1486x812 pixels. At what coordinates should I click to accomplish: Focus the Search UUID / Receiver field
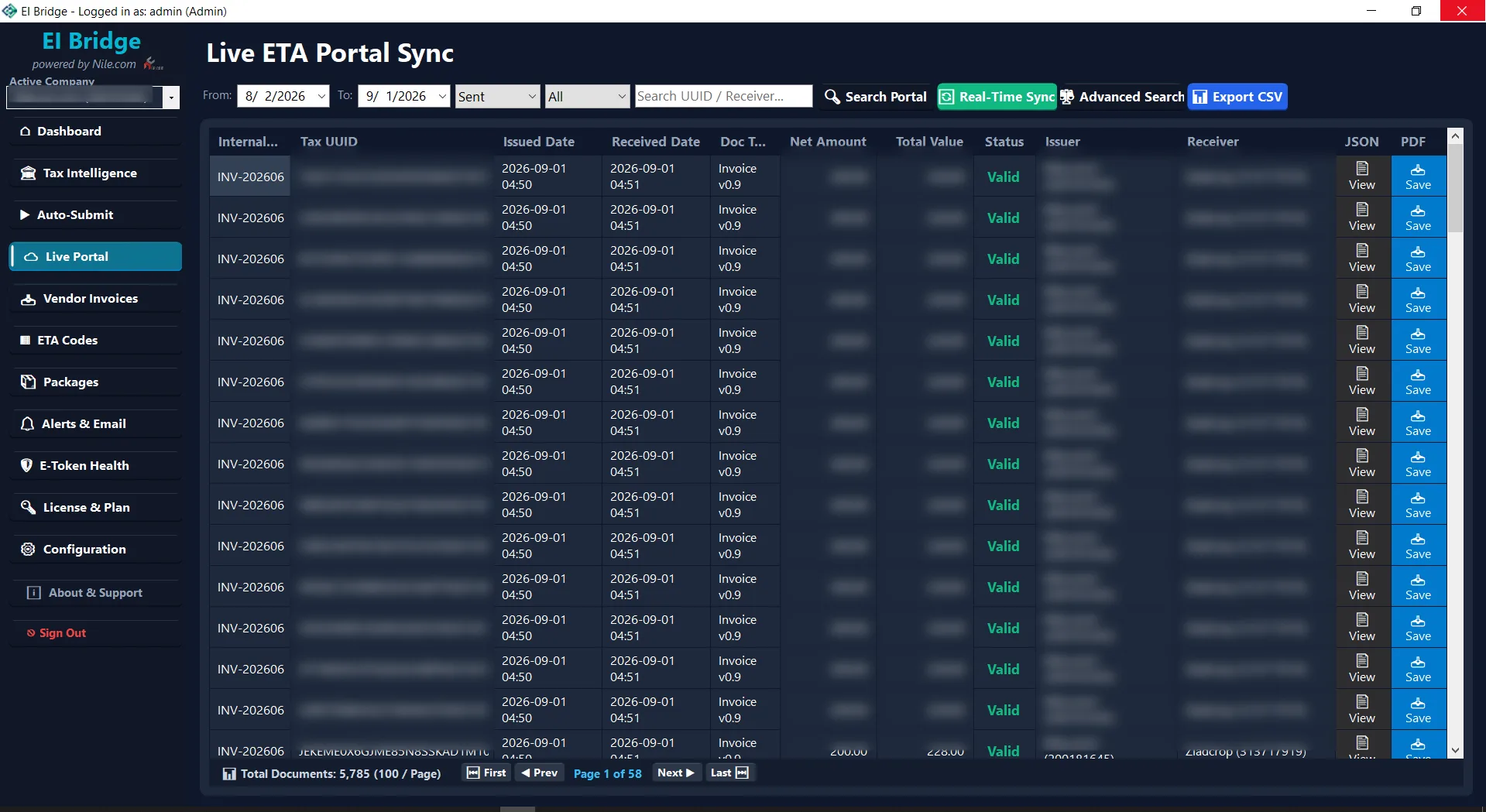(723, 96)
